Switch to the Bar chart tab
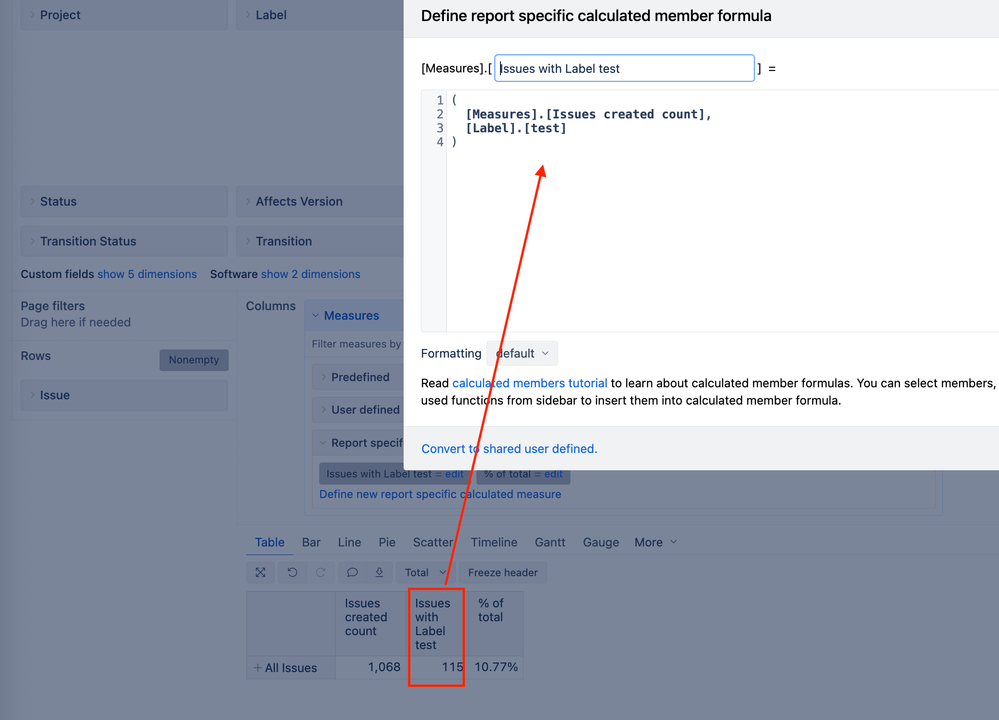 310,542
